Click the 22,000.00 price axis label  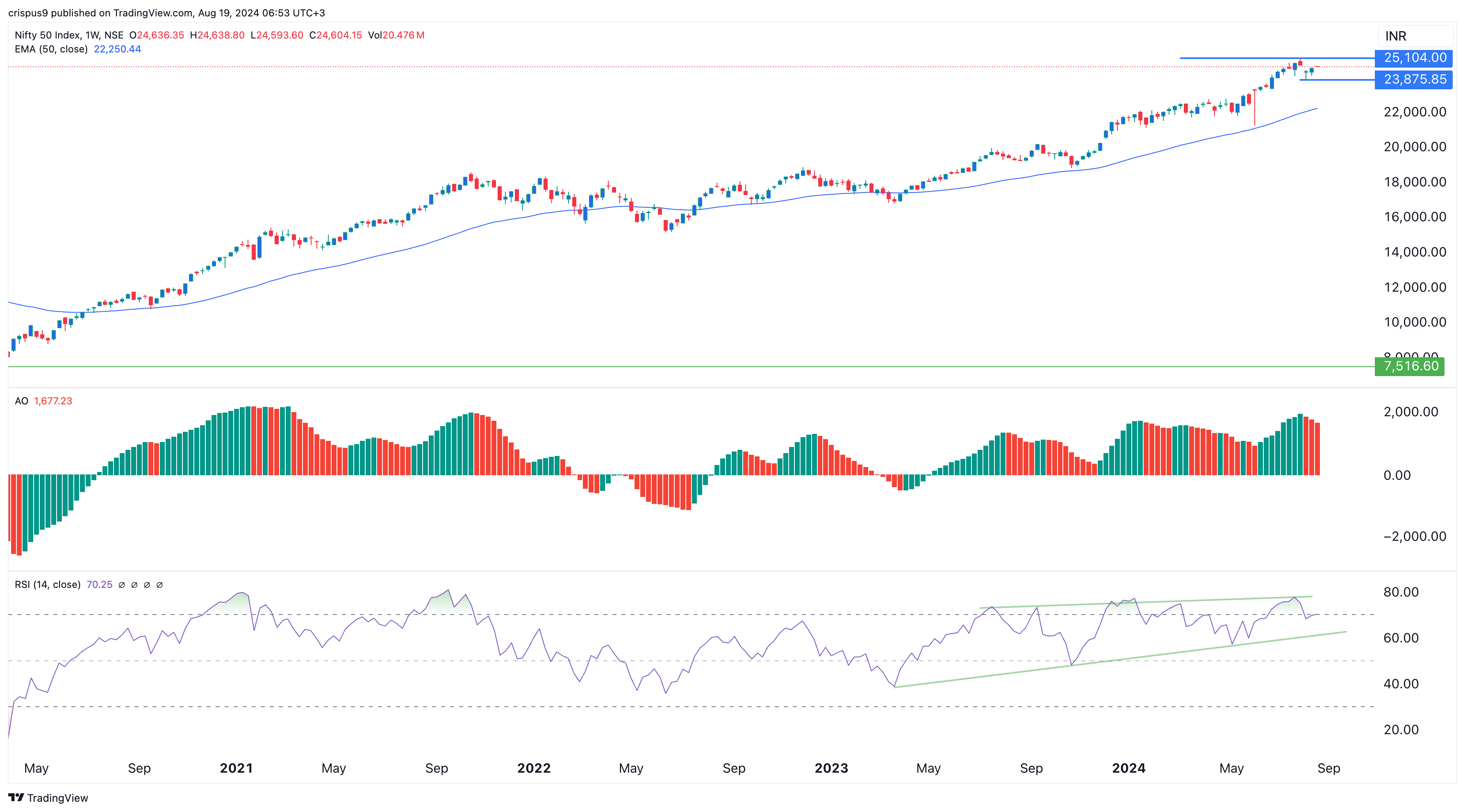pyautogui.click(x=1415, y=112)
